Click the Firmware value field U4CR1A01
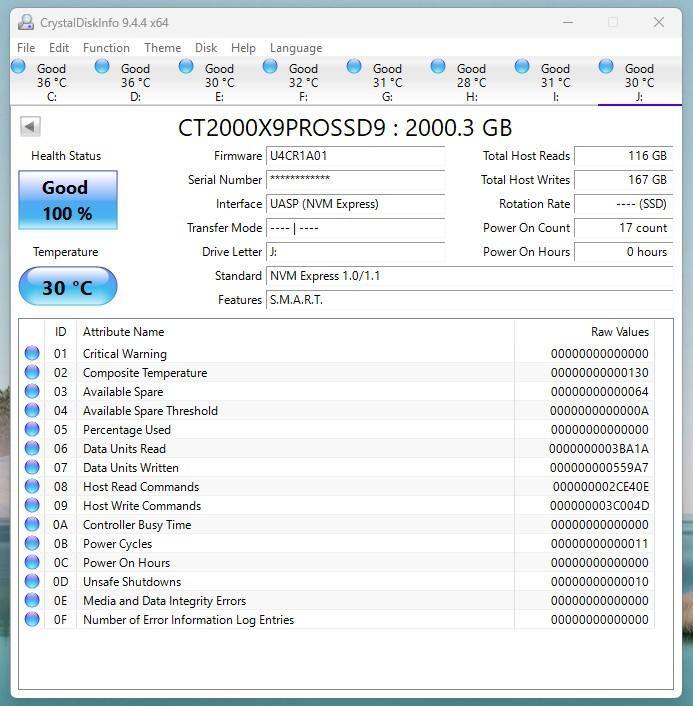The height and width of the screenshot is (706, 693). coord(355,156)
